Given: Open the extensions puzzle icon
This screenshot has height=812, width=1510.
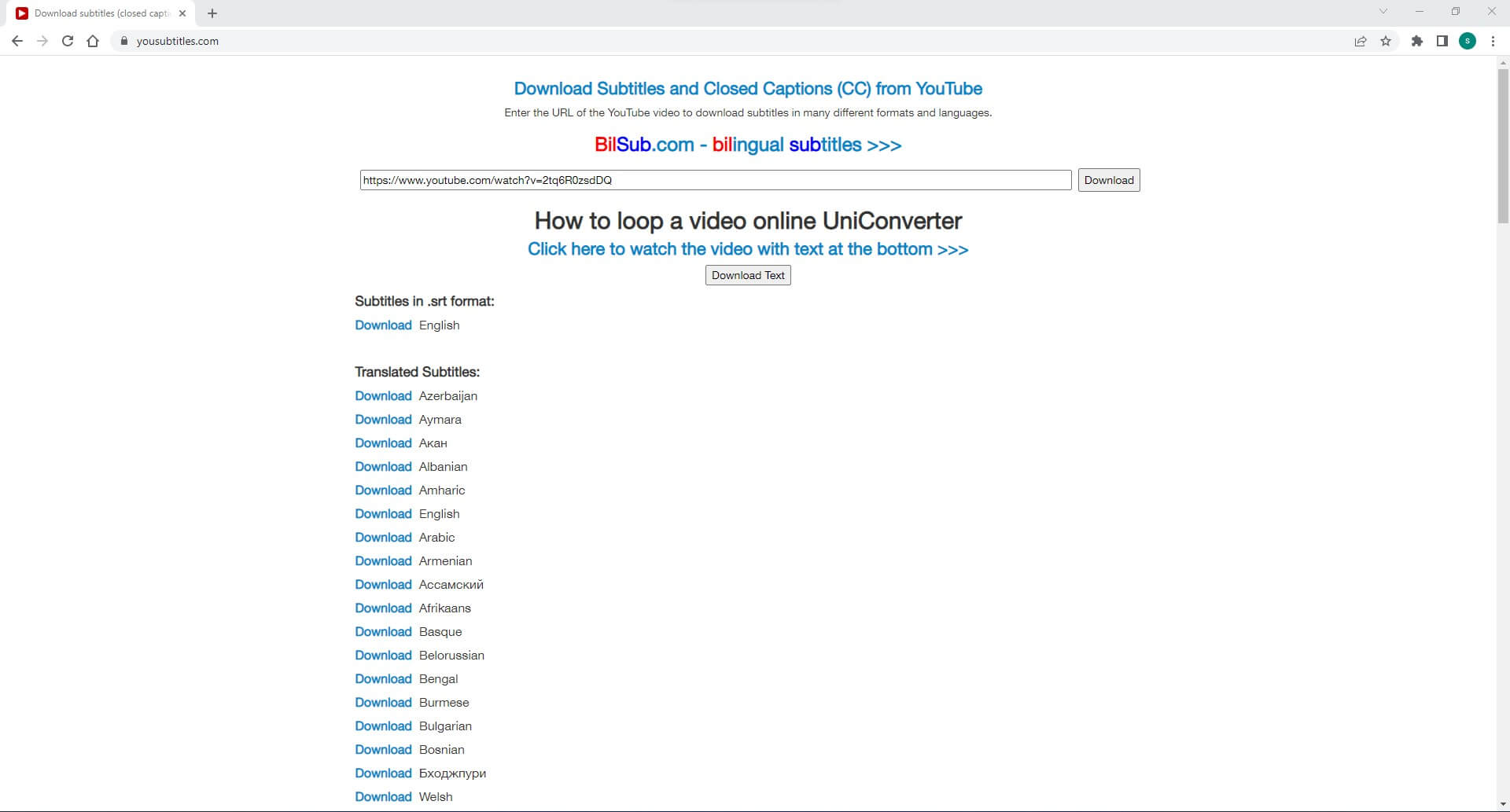Looking at the screenshot, I should (1417, 41).
